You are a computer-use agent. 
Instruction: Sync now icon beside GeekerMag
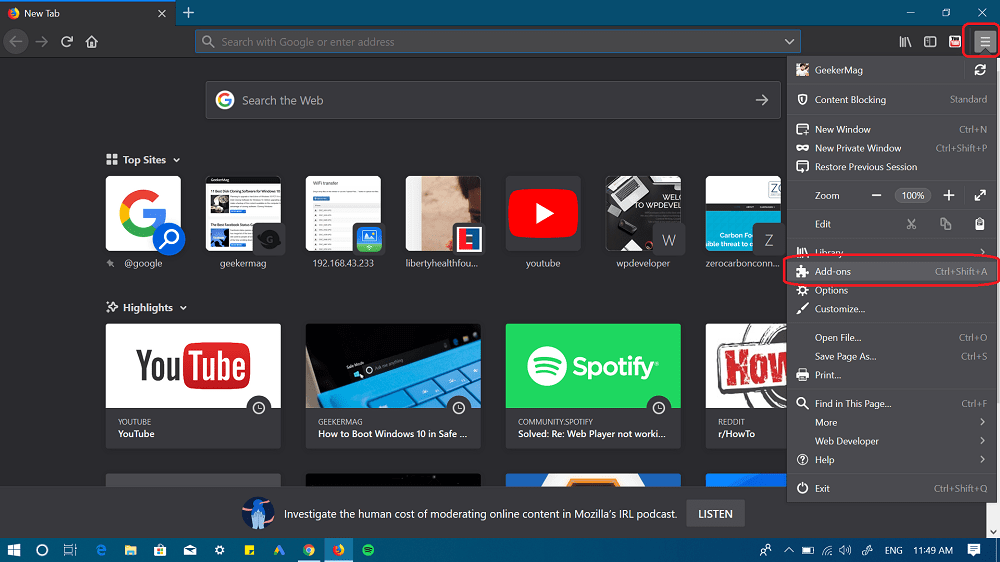[x=980, y=70]
